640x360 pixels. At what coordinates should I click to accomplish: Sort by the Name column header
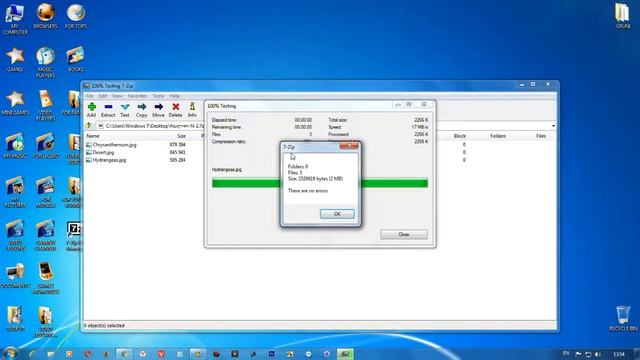93,136
